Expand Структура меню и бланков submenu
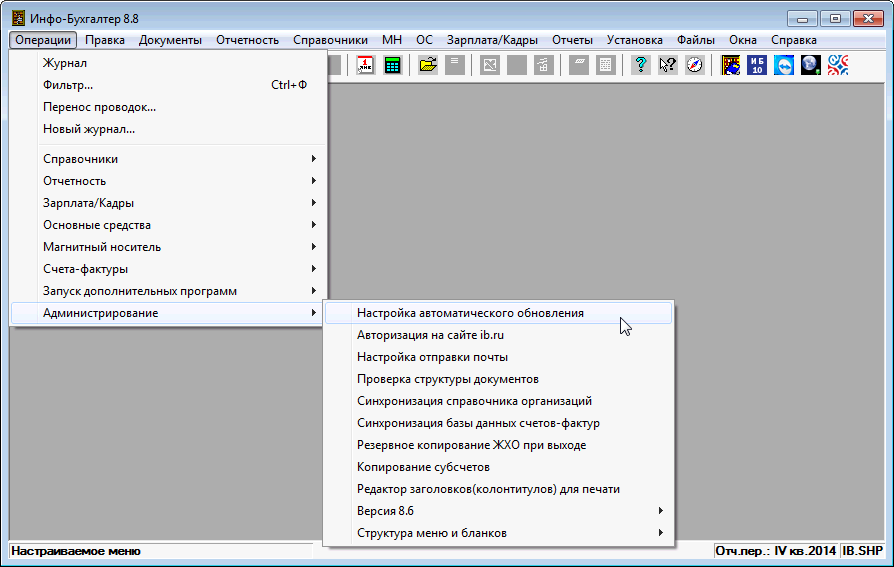This screenshot has width=894, height=567. (498, 533)
